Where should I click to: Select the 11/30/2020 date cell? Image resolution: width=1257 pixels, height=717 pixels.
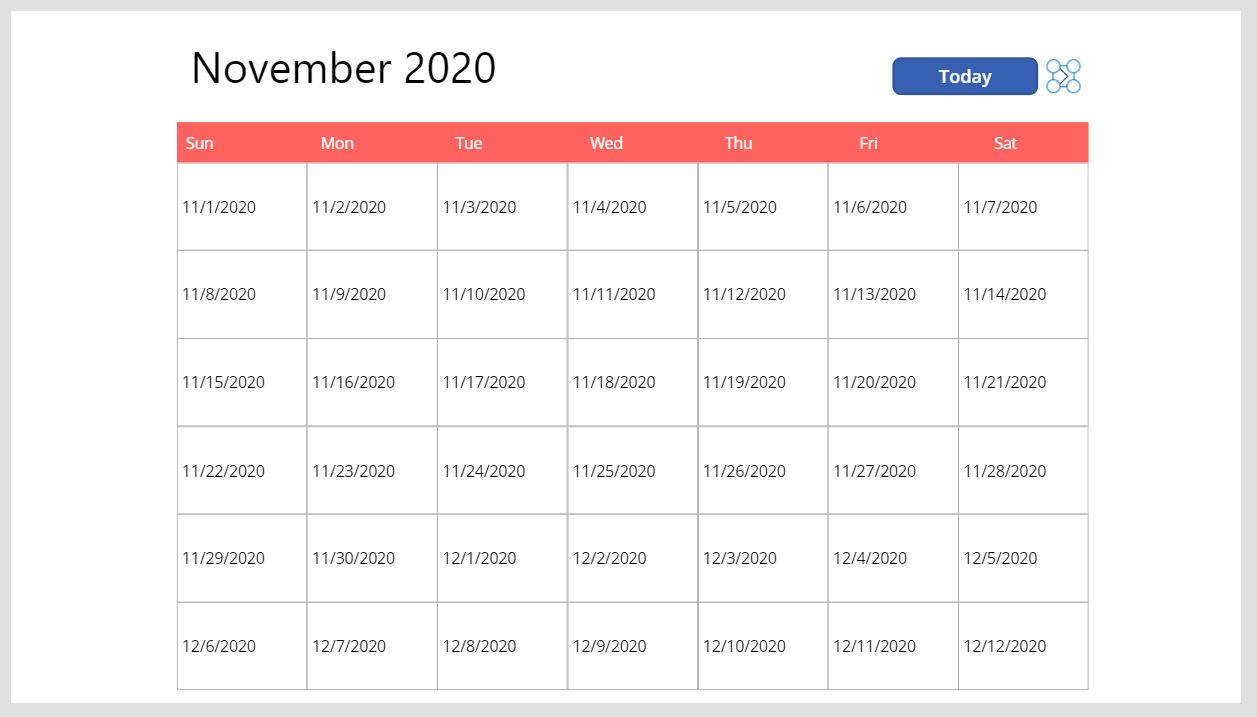371,558
